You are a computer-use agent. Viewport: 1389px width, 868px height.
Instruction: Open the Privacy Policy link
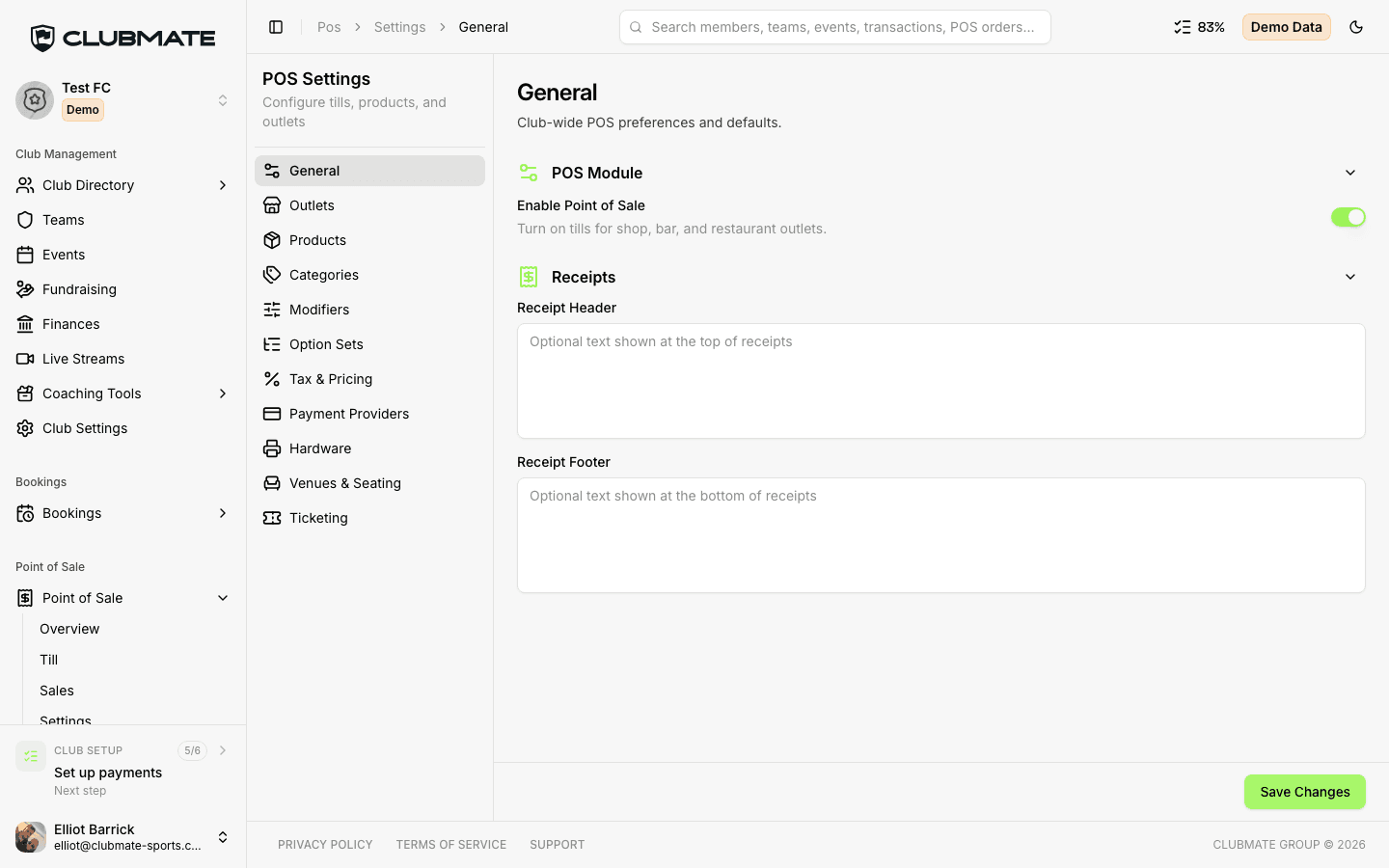(x=325, y=845)
